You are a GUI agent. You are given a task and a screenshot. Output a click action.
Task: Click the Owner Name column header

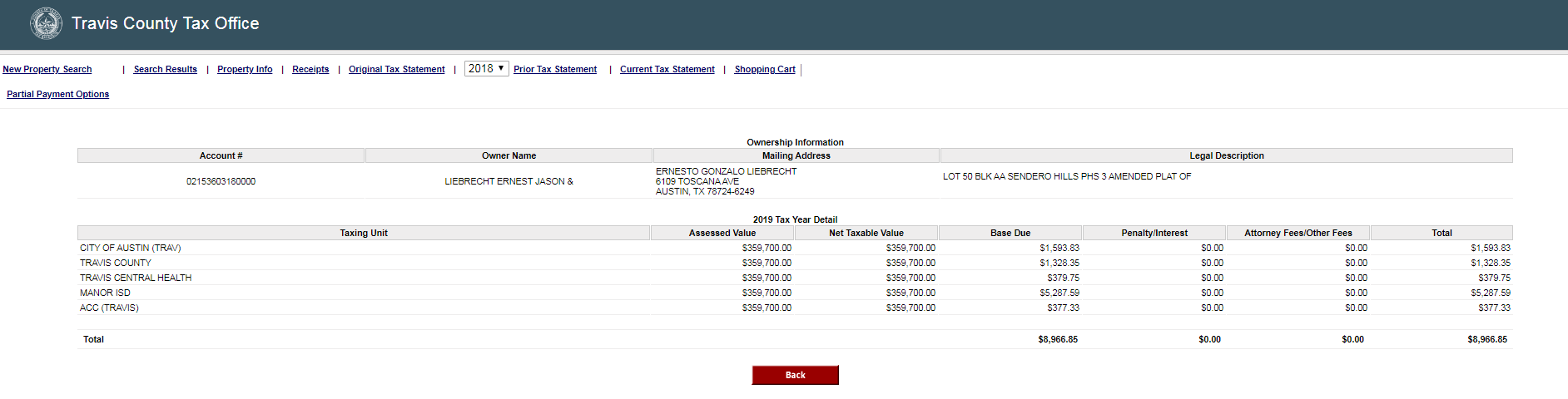509,155
